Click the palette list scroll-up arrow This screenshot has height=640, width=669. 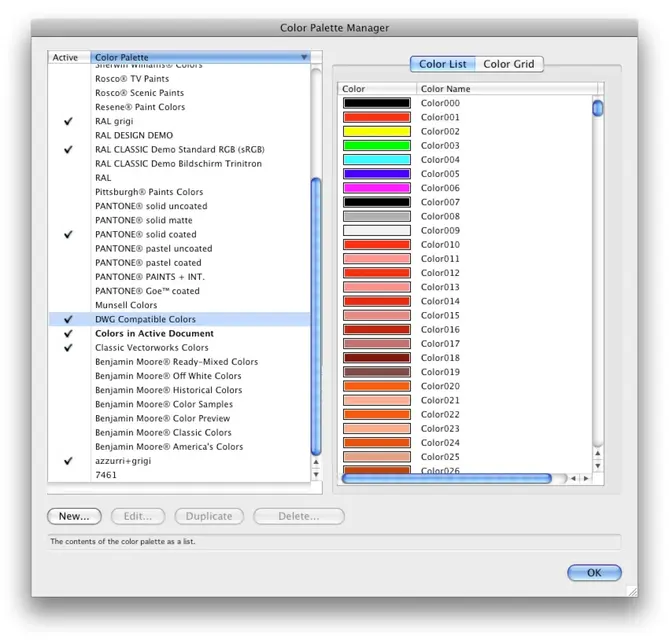pos(316,462)
